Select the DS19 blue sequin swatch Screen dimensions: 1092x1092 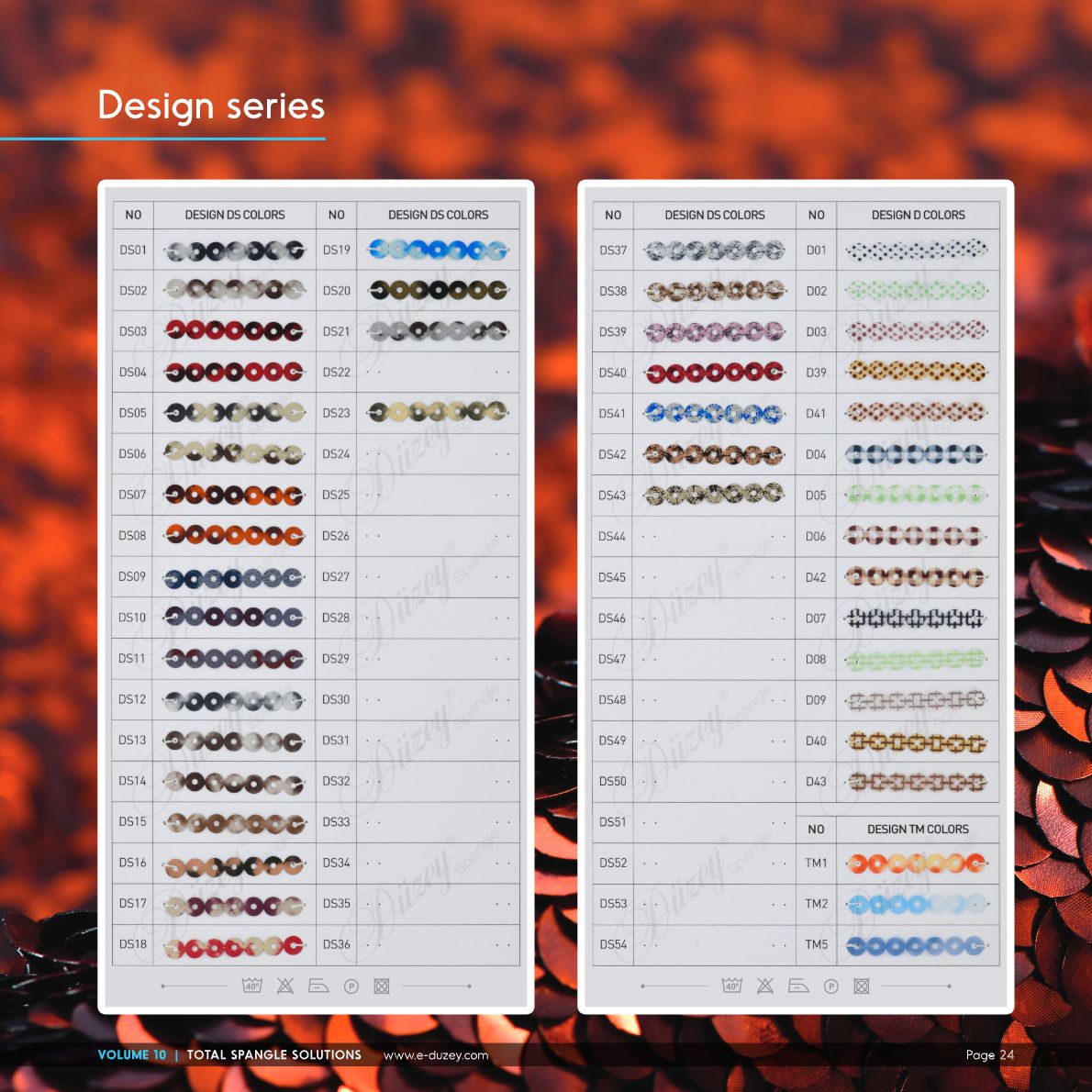click(x=438, y=250)
